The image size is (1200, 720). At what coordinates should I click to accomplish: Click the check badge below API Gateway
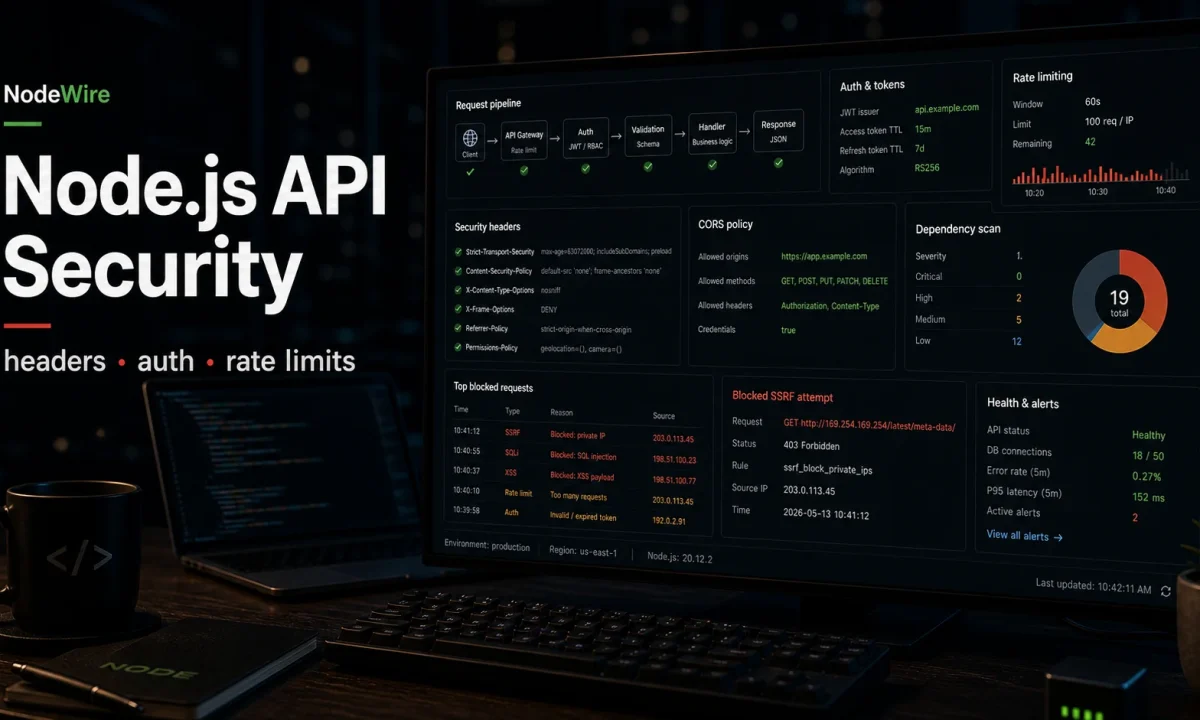(524, 170)
